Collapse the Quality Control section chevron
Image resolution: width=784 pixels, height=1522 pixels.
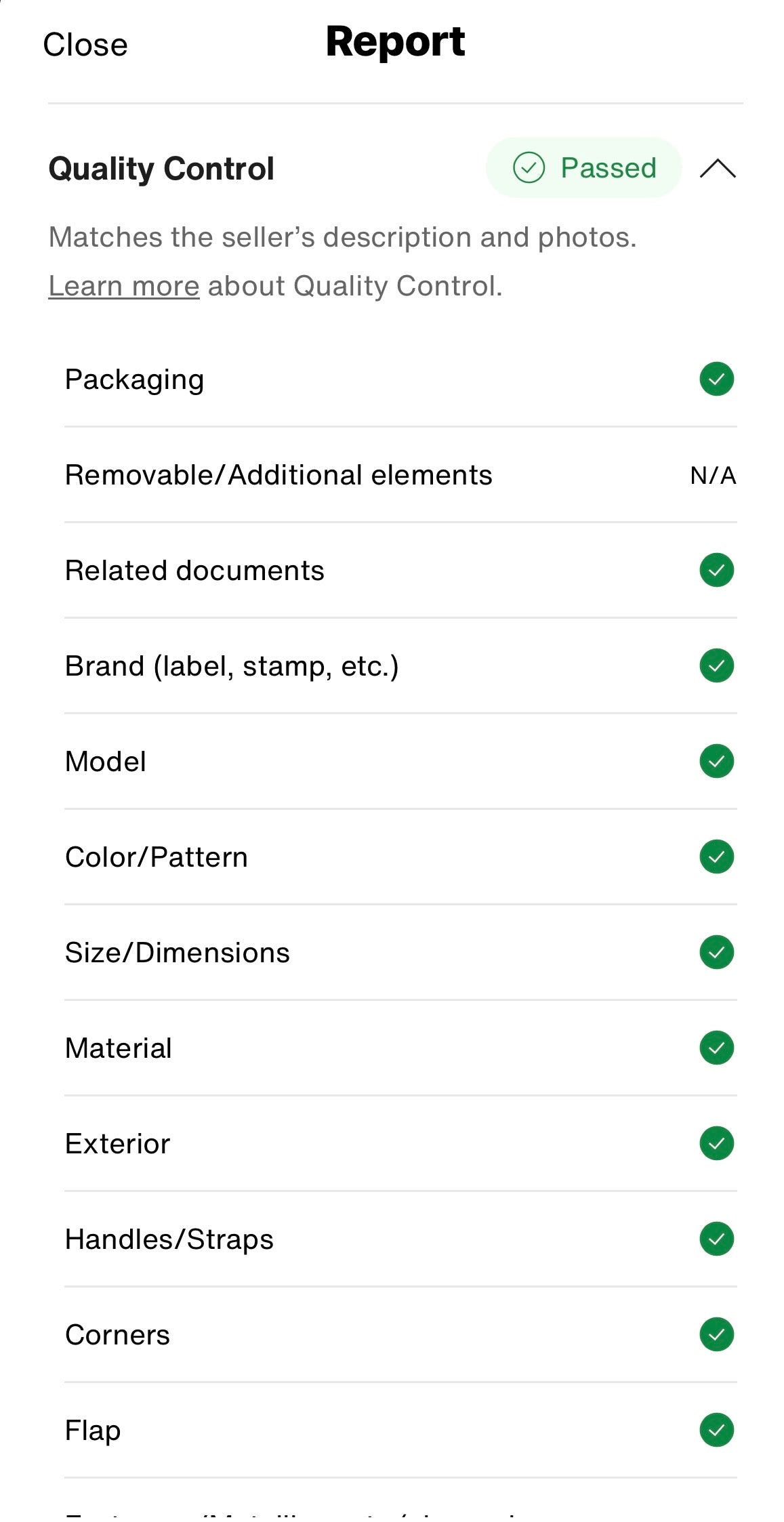718,168
